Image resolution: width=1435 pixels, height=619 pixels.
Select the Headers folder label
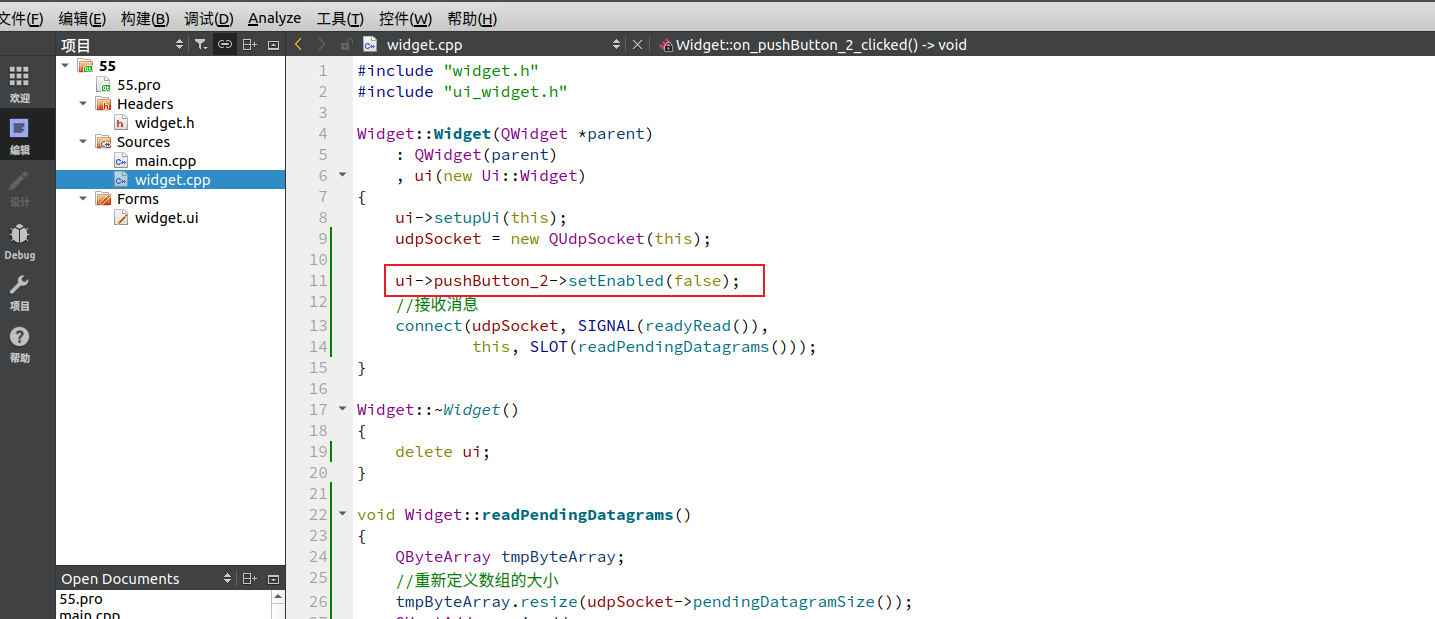tap(145, 104)
